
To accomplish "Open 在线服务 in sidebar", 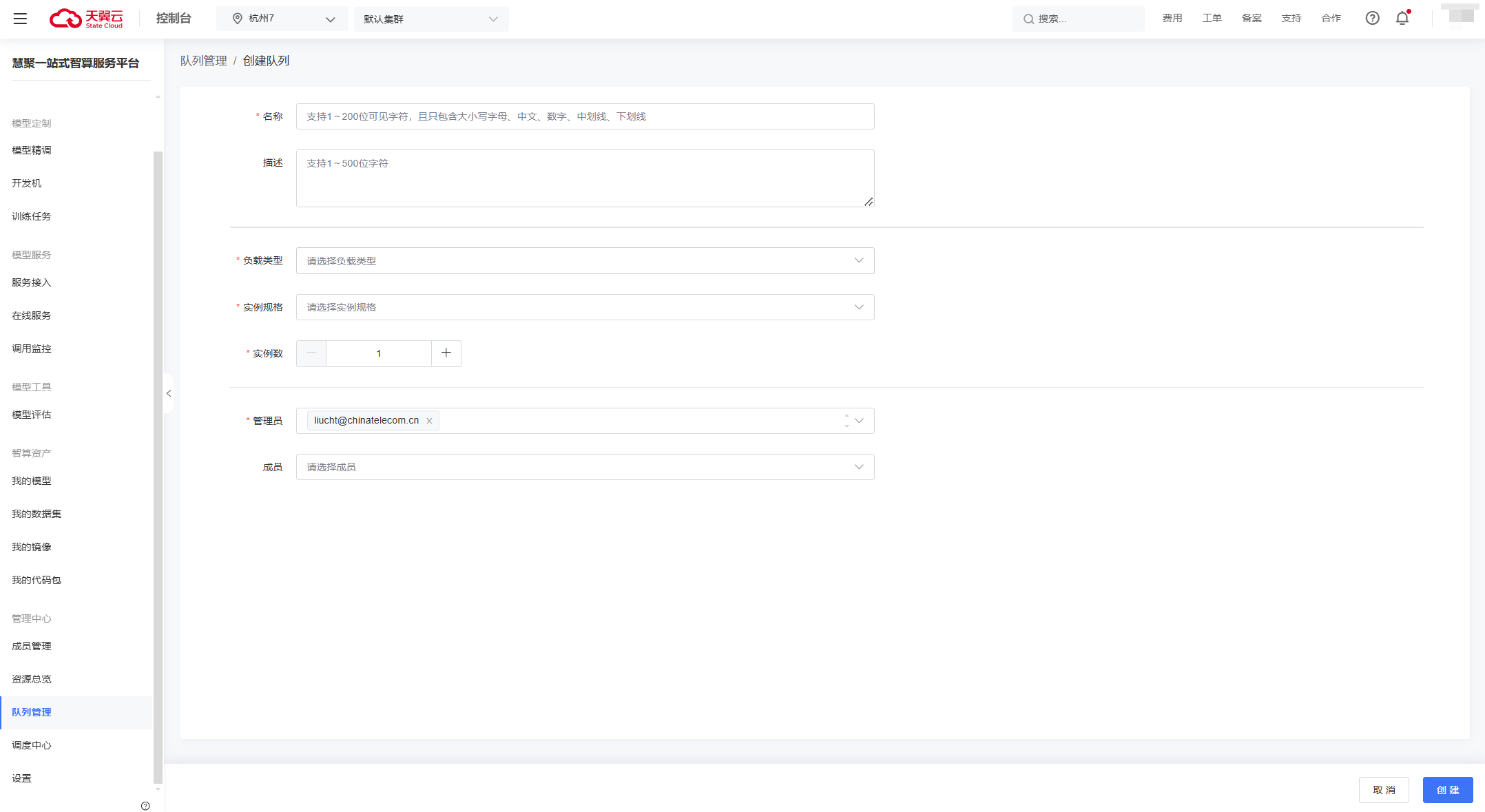I will pos(32,315).
